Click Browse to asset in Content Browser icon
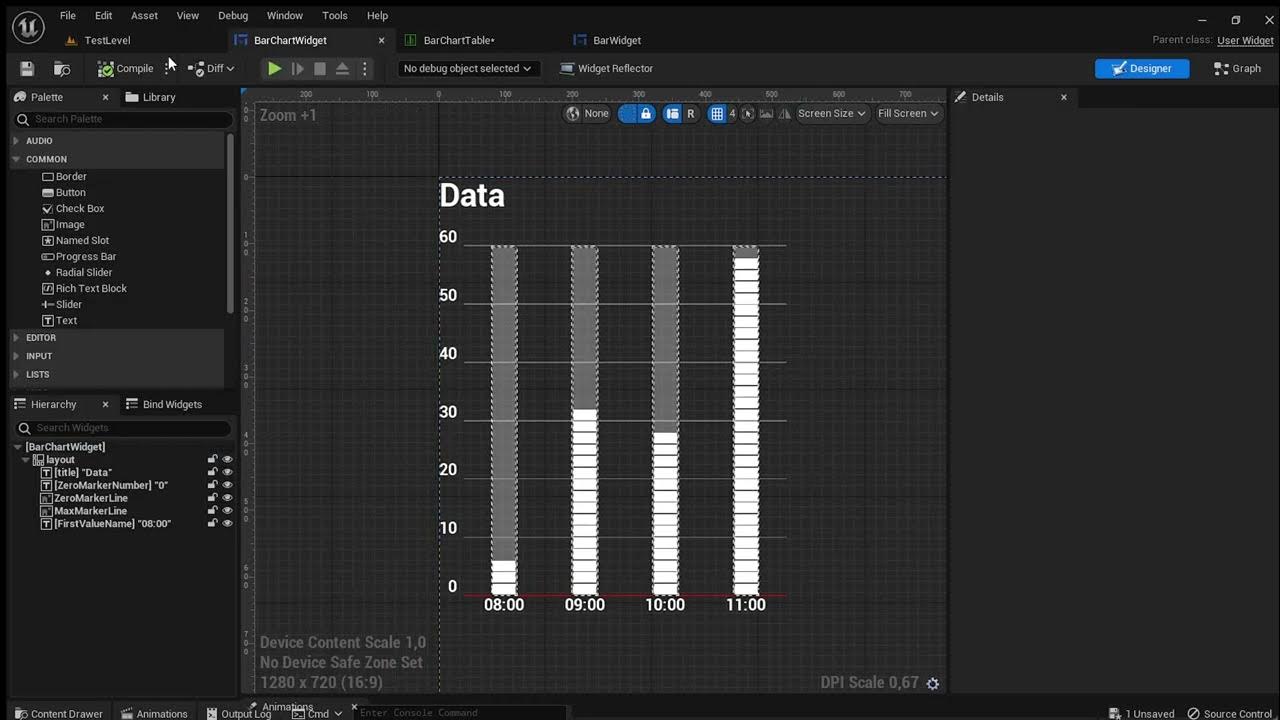 (62, 68)
